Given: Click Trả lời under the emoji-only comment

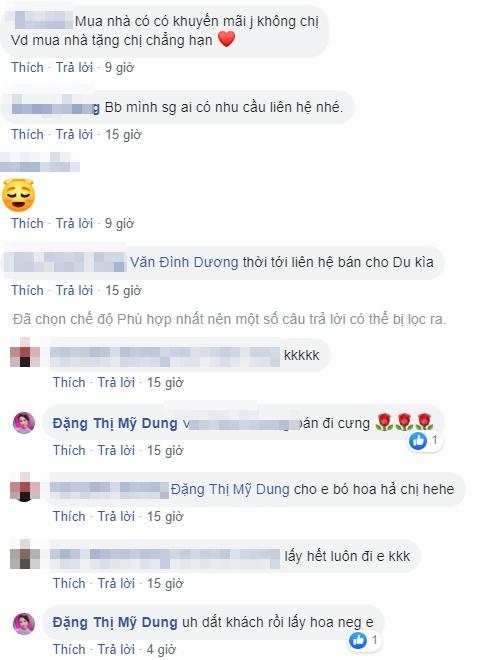Looking at the screenshot, I should coord(75,224).
